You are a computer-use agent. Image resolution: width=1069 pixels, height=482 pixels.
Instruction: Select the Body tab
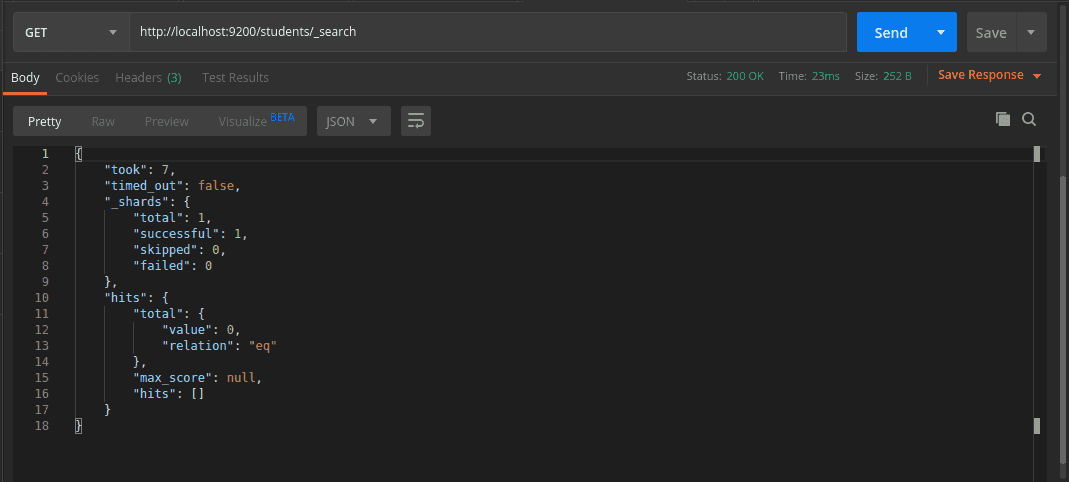click(x=25, y=77)
